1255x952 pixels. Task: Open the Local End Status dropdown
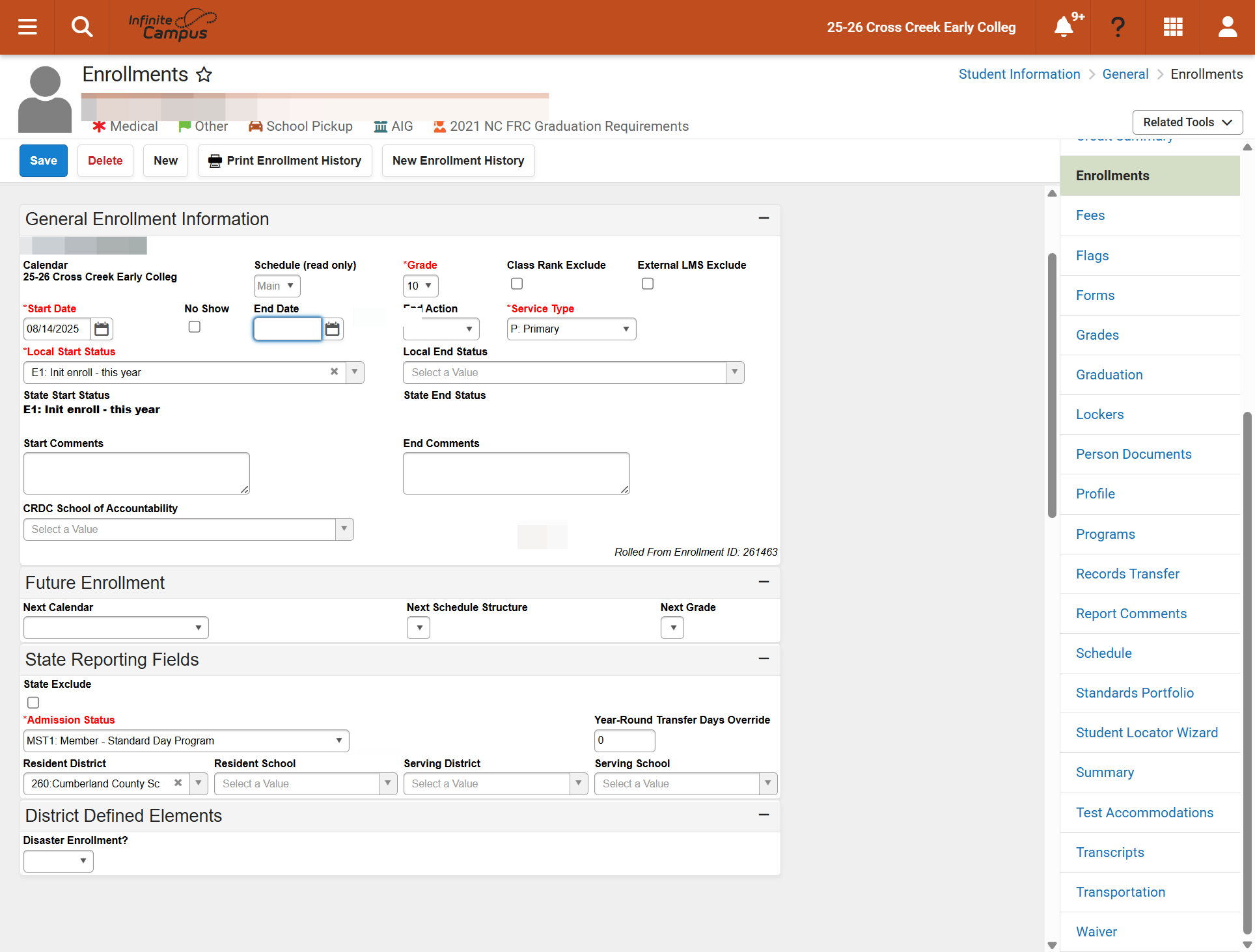tap(573, 373)
